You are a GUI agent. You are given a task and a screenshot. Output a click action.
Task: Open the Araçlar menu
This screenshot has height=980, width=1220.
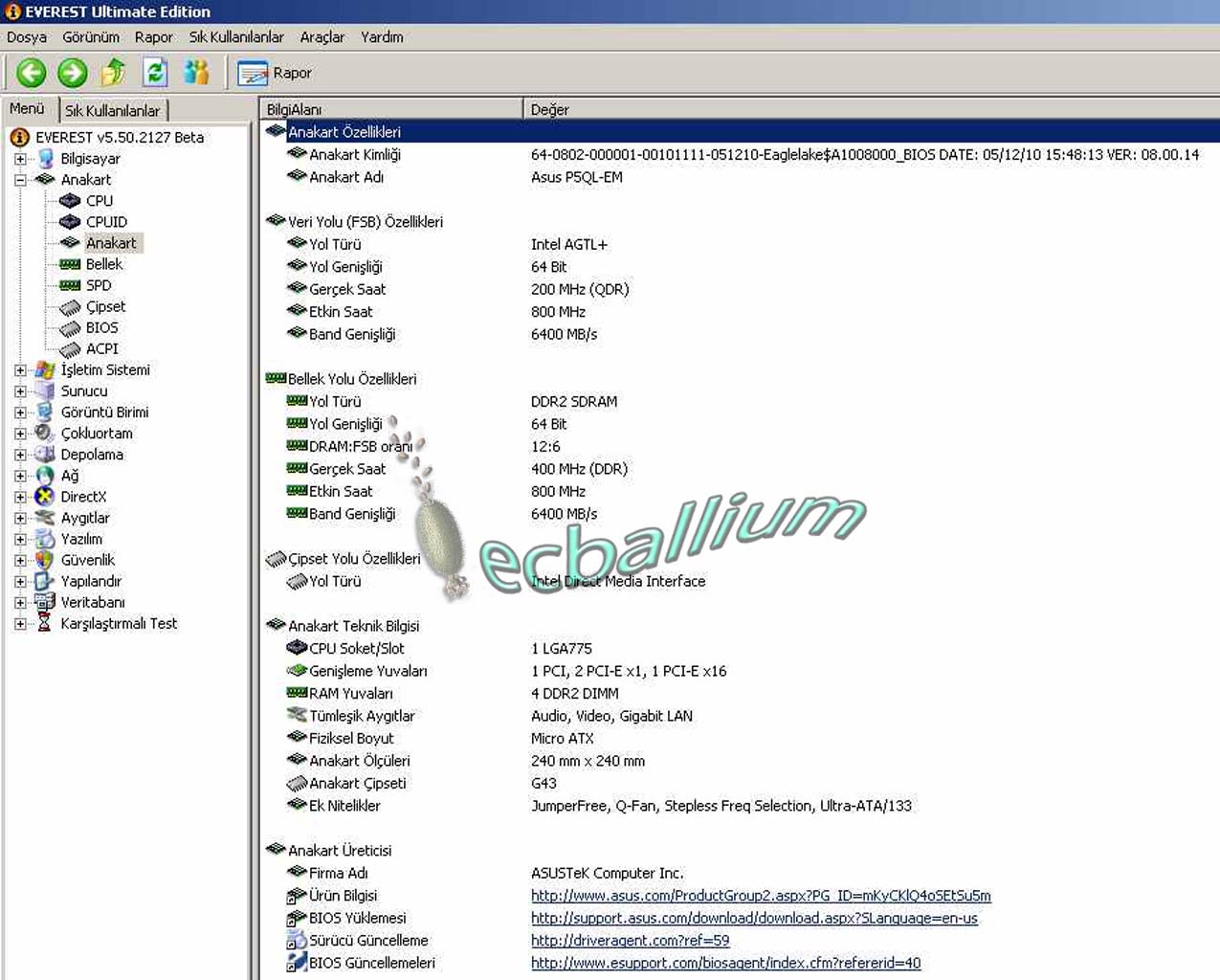[x=322, y=37]
